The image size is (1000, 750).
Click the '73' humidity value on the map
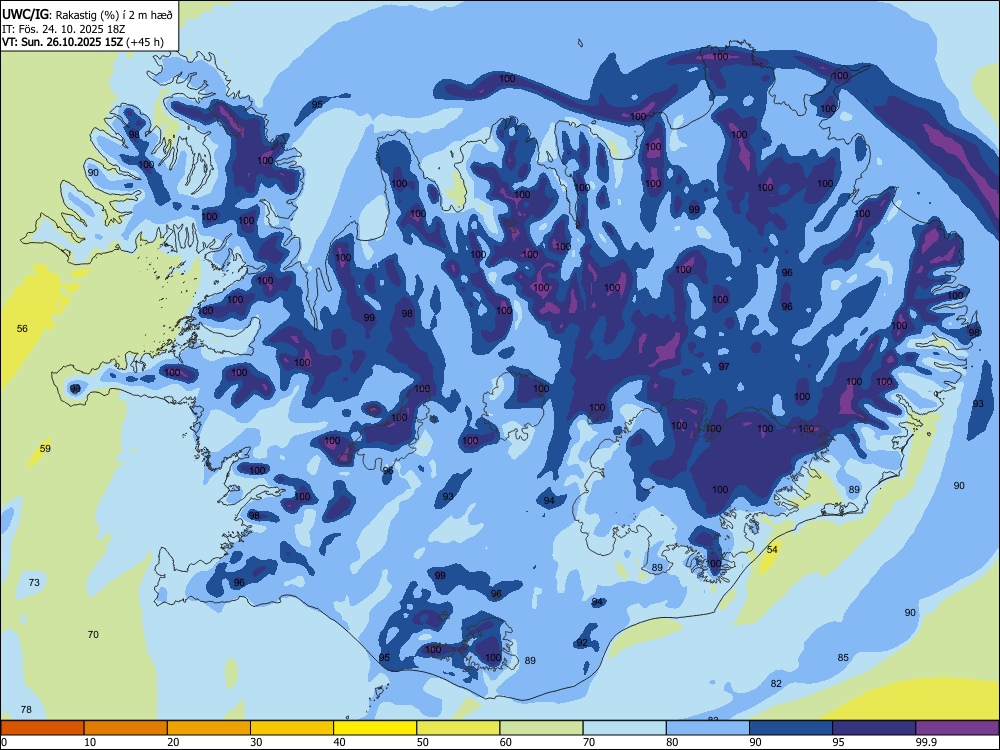pos(34,582)
